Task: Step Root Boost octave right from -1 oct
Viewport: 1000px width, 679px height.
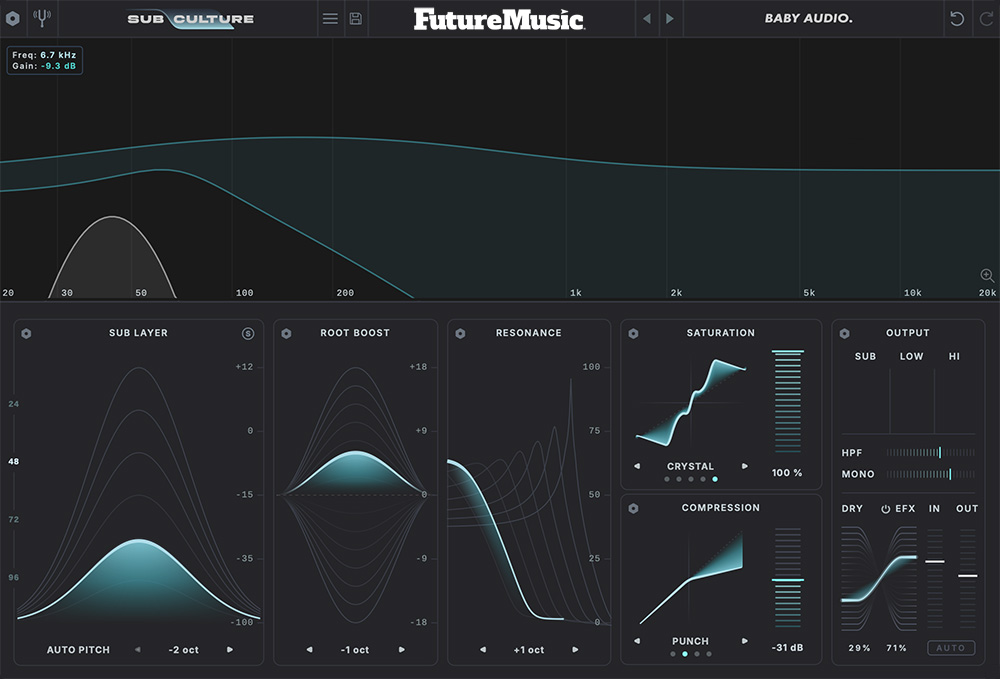Action: point(402,650)
